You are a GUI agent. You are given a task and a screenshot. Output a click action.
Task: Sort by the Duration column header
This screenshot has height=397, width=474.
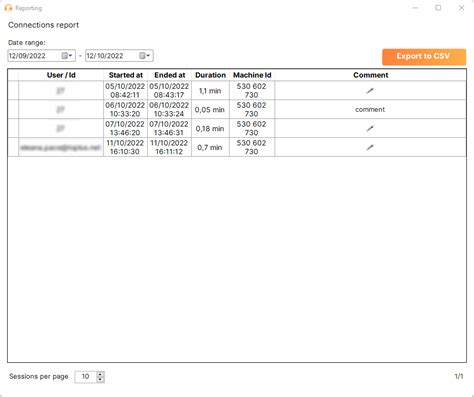(210, 75)
